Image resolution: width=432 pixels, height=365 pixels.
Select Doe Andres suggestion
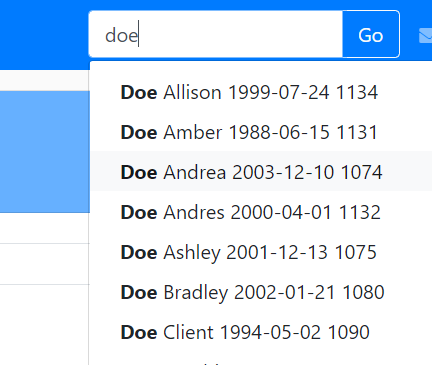261,211
